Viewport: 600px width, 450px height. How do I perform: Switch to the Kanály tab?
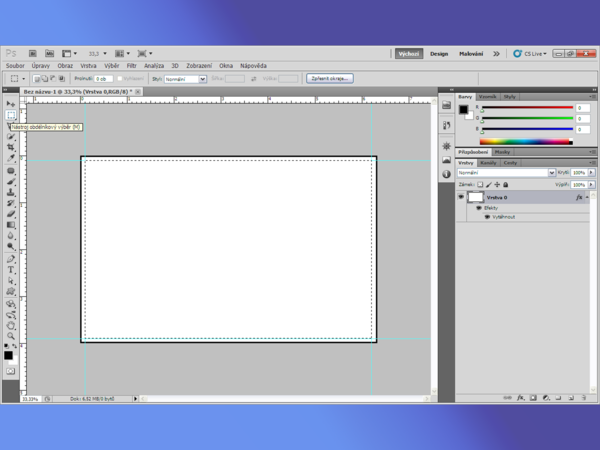click(488, 162)
